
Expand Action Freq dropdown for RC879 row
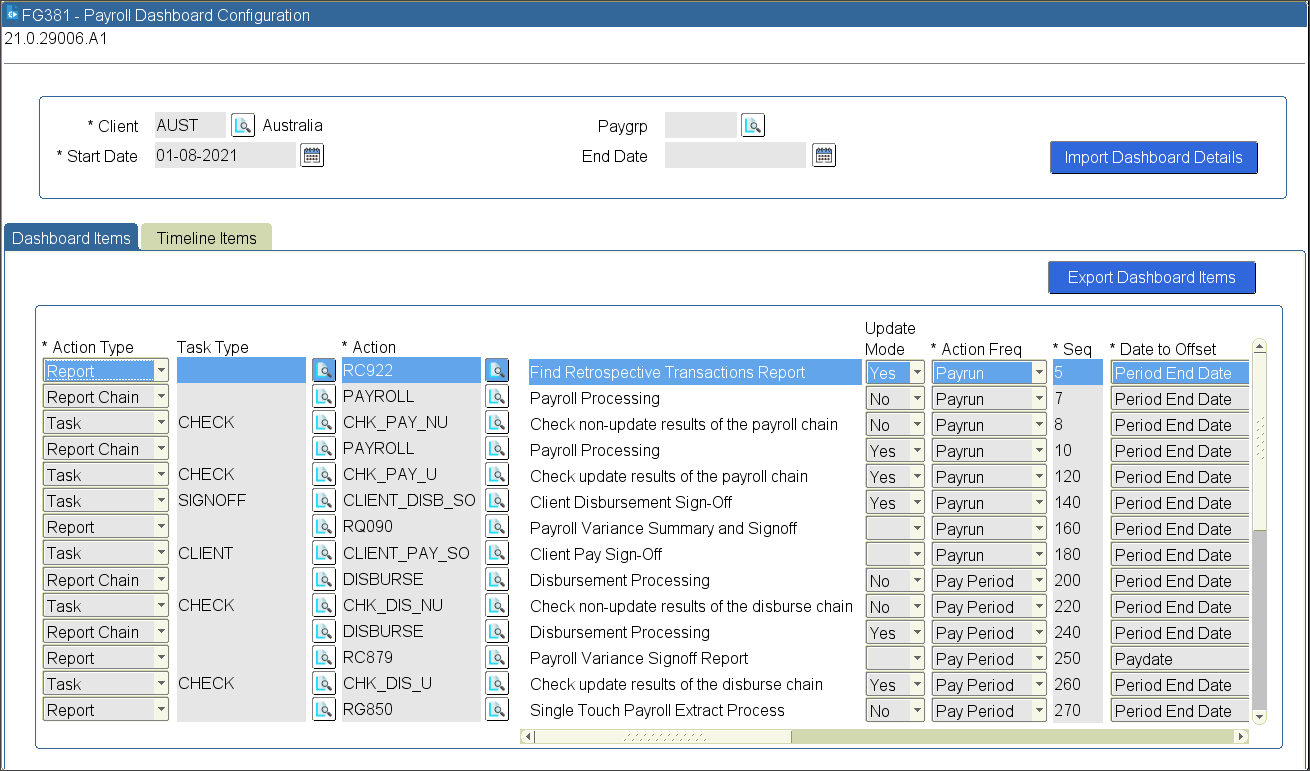[1039, 659]
